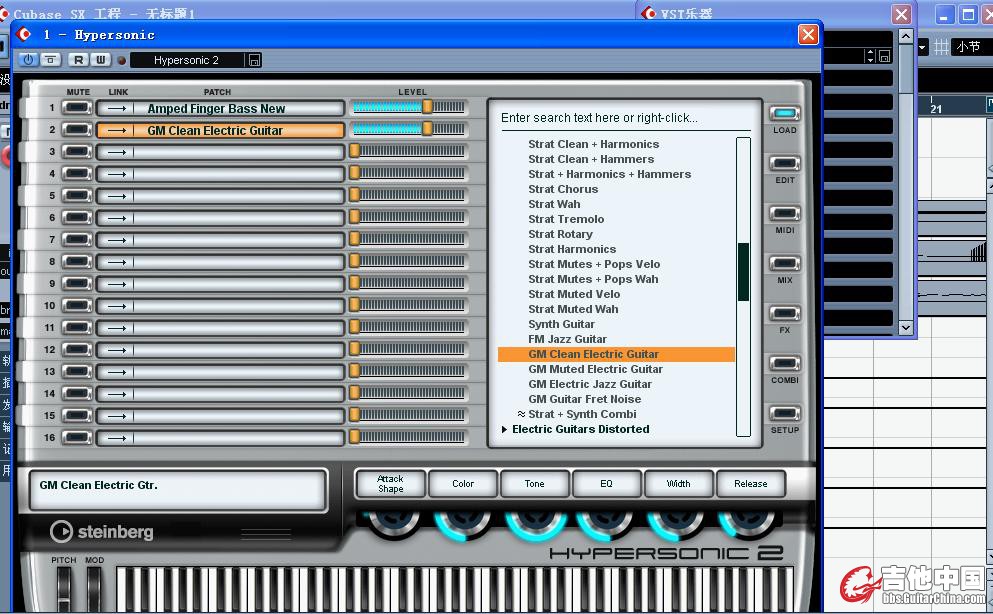This screenshot has width=993, height=614.
Task: Click the link arrow for channel 1
Action: 117,109
